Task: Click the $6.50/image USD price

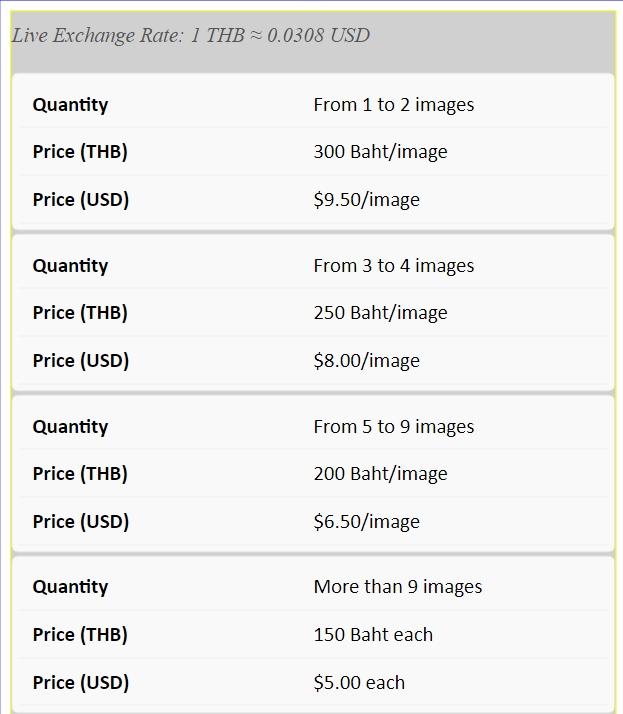Action: pos(367,521)
